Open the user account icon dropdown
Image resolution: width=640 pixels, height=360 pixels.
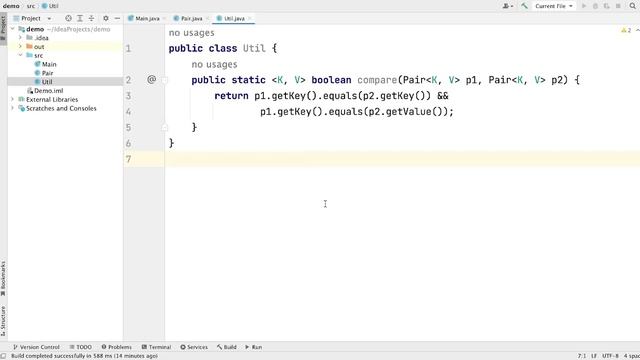click(x=508, y=6)
